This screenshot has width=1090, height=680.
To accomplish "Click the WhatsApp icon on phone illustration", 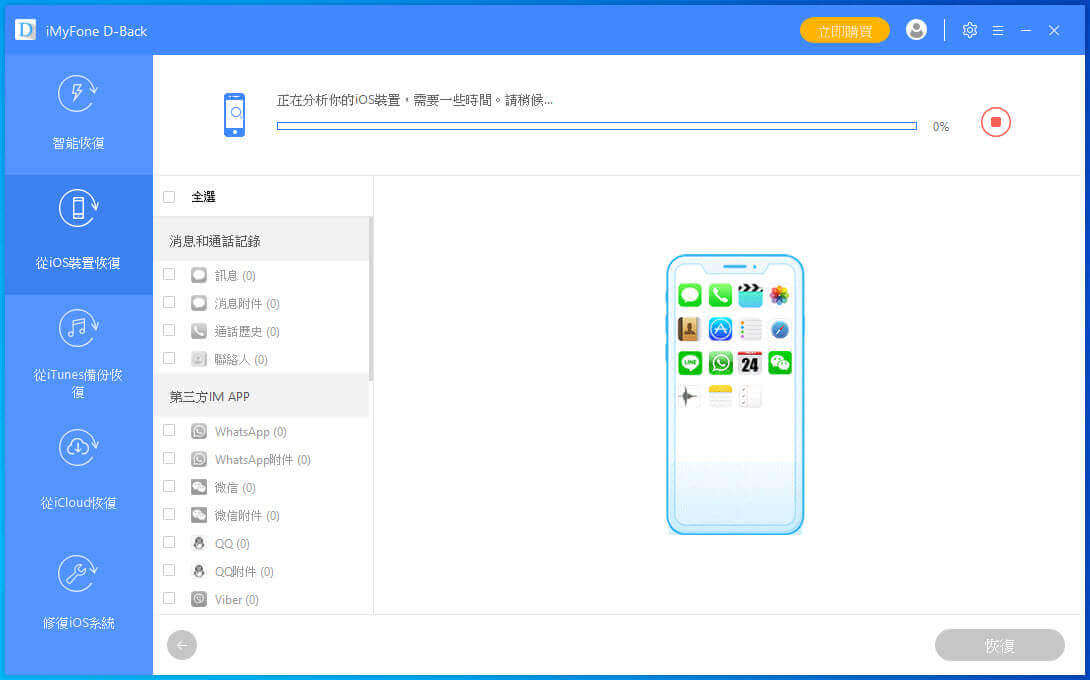I will coord(720,362).
